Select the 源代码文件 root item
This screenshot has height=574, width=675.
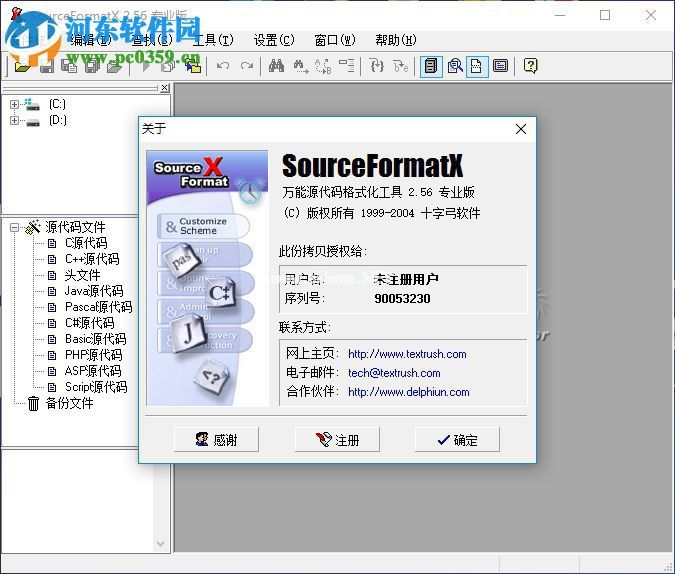pyautogui.click(x=75, y=227)
